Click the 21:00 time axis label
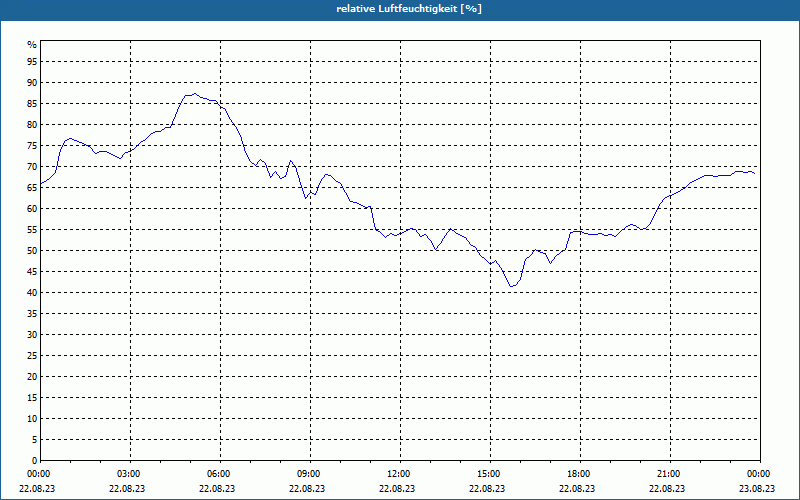Viewport: 800px width, 500px height. [x=670, y=474]
